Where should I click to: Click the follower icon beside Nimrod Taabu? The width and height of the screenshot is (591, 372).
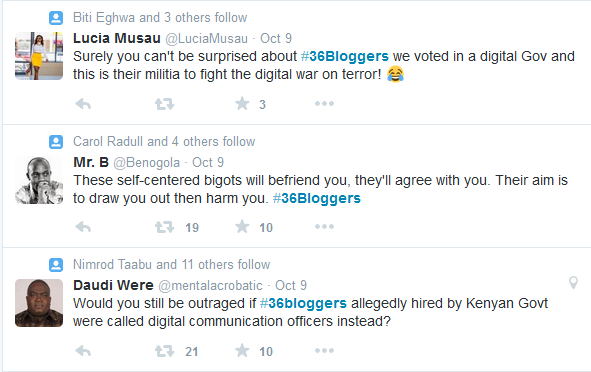pos(56,265)
